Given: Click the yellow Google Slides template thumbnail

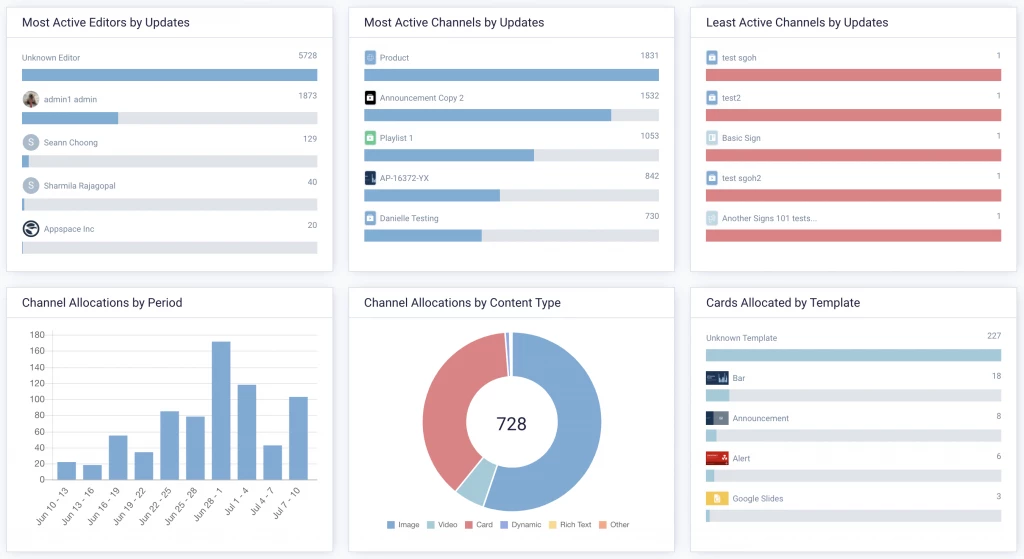Looking at the screenshot, I should [717, 498].
